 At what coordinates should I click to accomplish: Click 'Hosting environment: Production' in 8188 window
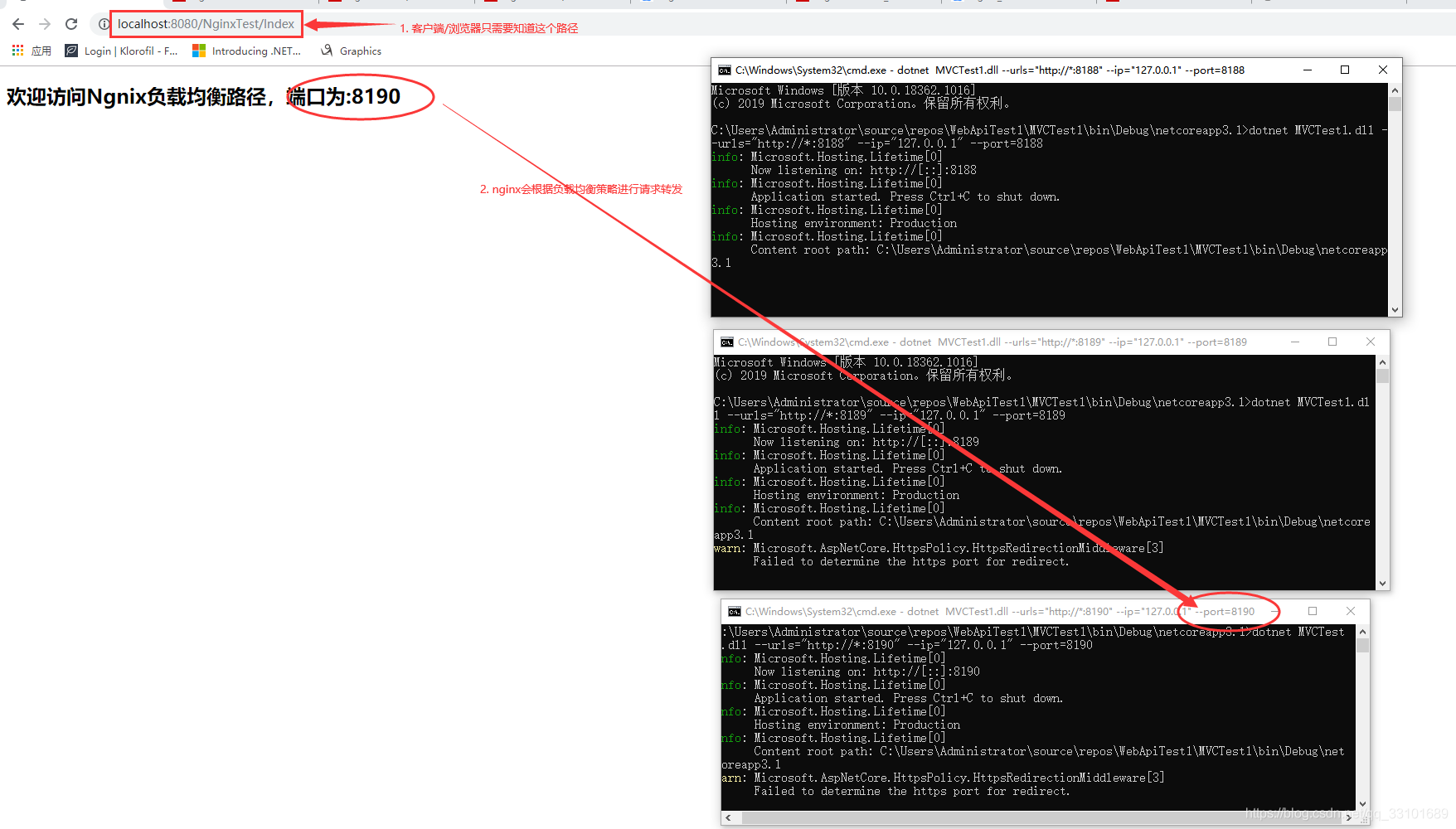pos(853,223)
